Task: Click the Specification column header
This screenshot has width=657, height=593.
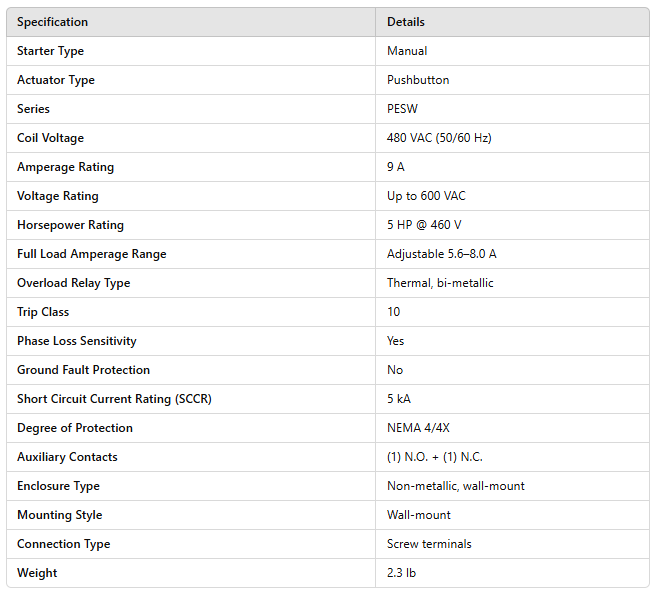Action: [52, 22]
